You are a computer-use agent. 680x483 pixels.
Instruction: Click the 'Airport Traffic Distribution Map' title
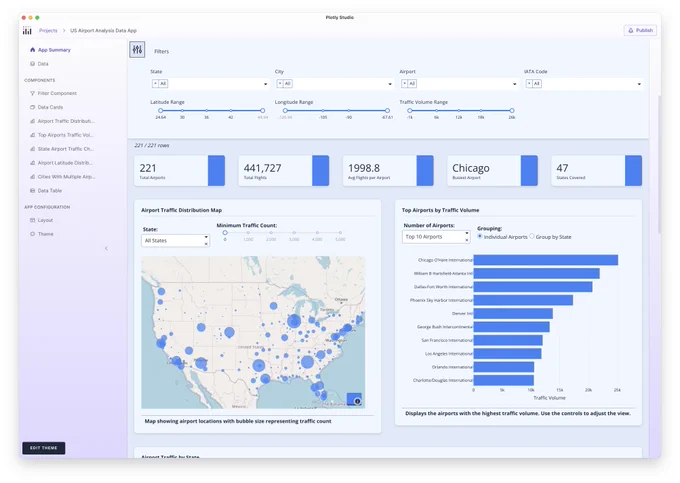tap(181, 210)
